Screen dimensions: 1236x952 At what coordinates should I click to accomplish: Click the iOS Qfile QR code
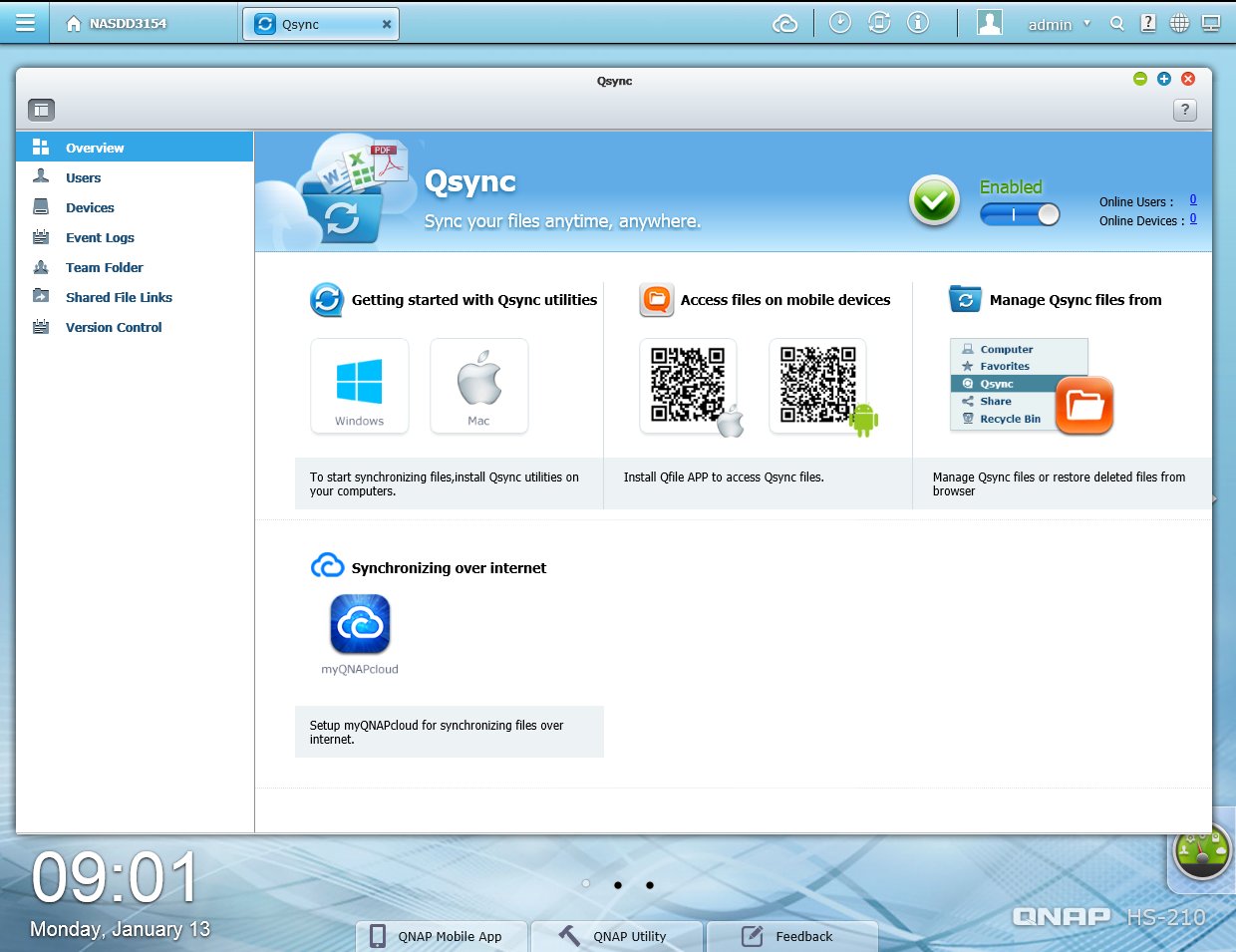[689, 386]
